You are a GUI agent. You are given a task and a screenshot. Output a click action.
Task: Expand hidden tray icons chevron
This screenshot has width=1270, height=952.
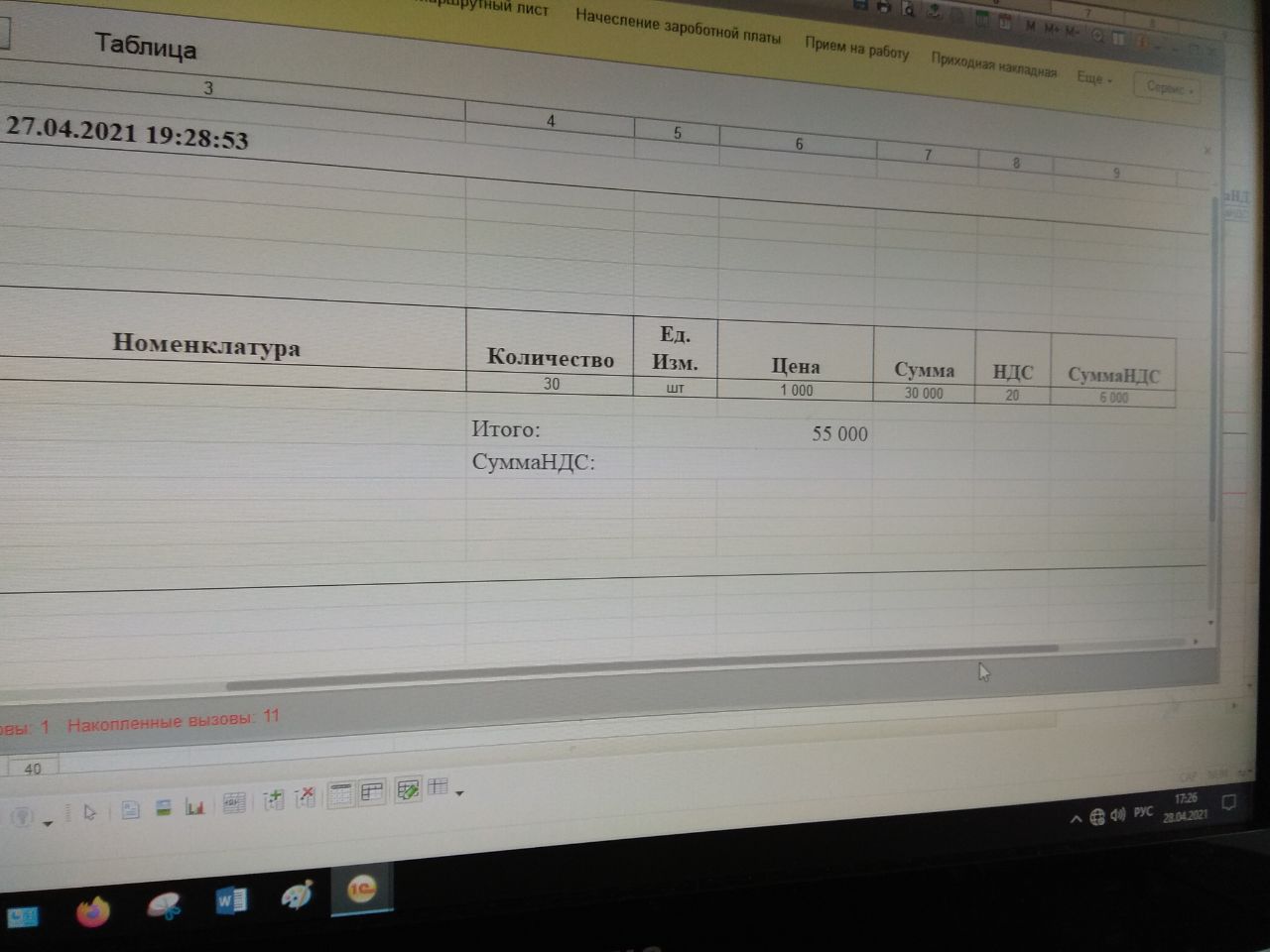(x=1076, y=819)
